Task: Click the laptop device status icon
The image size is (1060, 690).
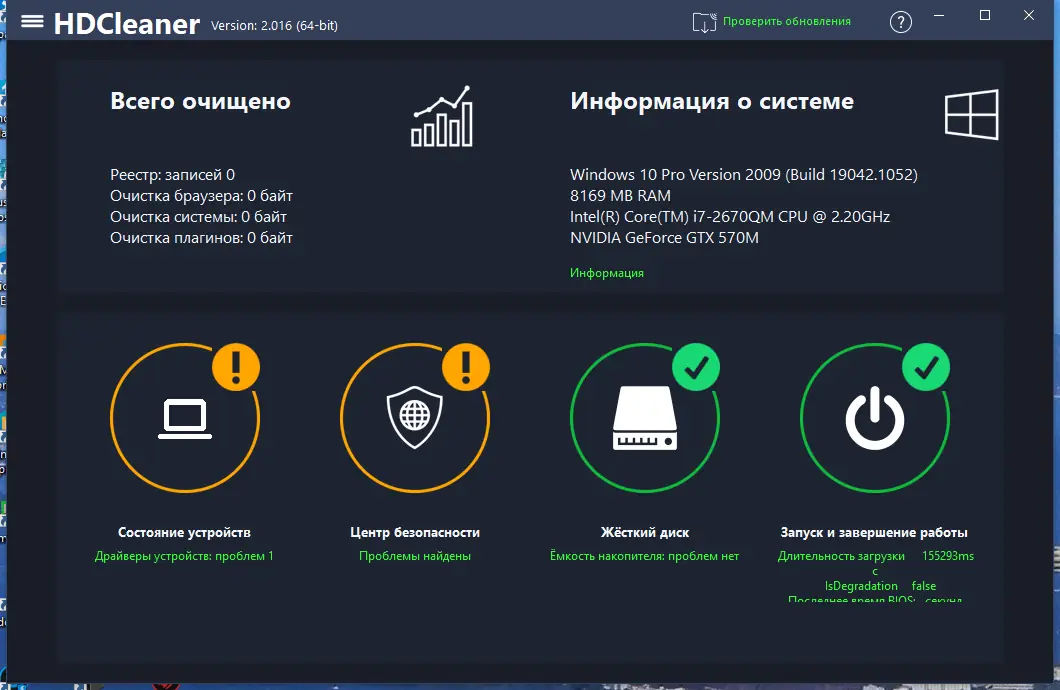Action: [x=185, y=419]
